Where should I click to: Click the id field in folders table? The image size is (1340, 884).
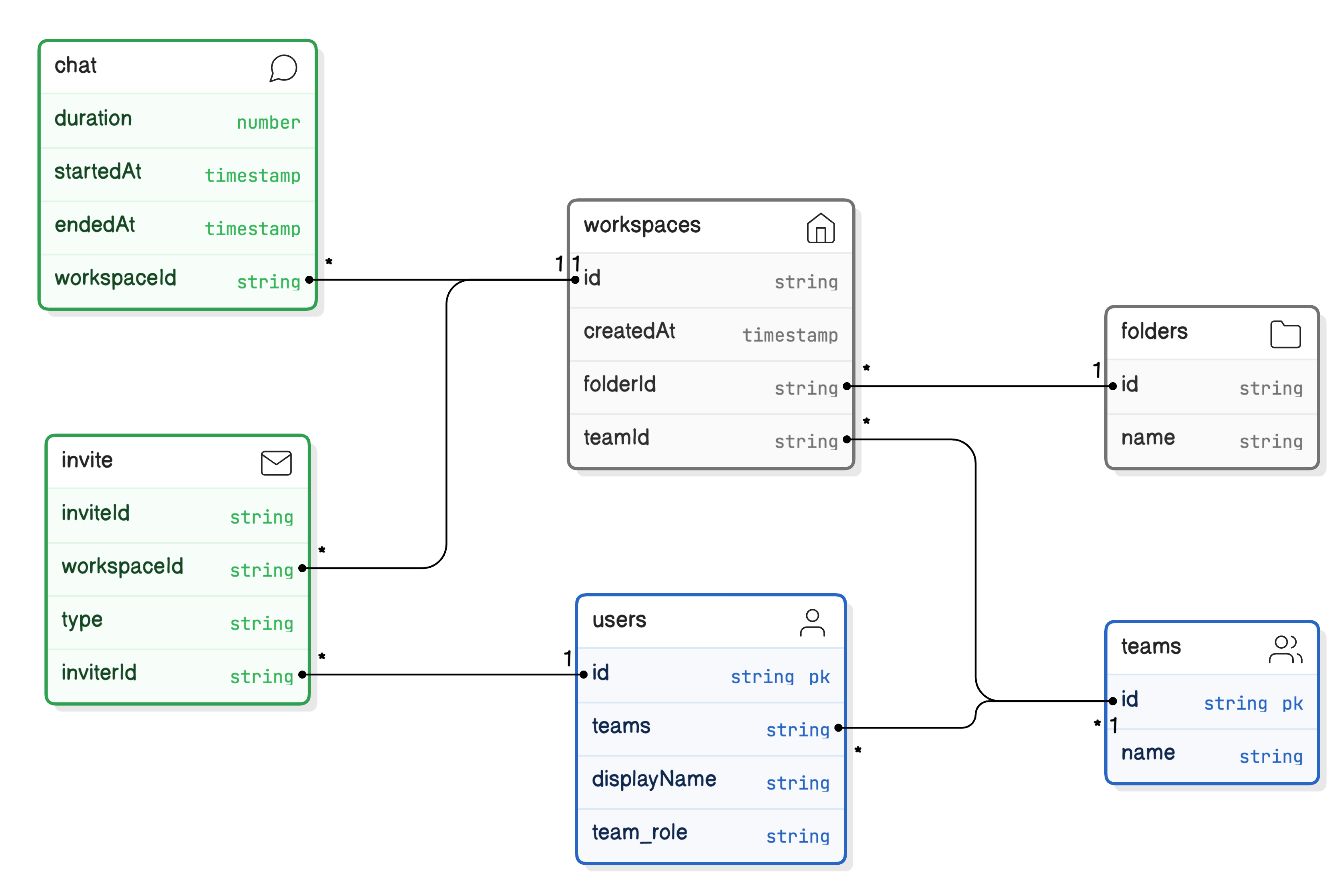pos(1212,386)
